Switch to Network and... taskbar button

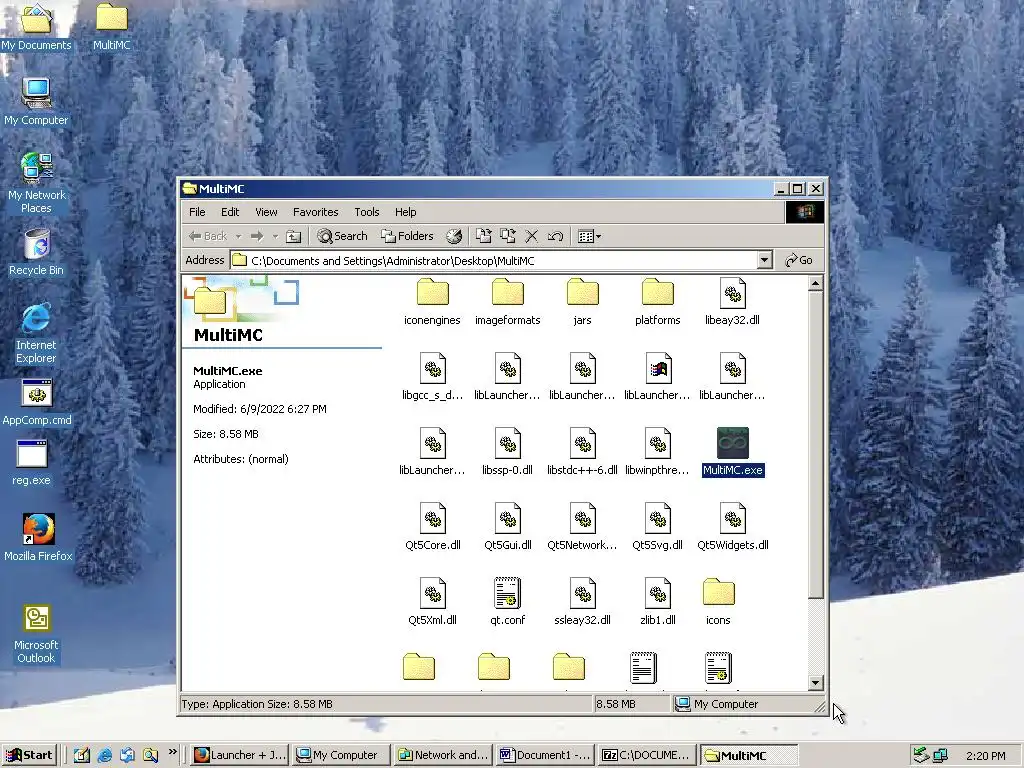pos(443,755)
